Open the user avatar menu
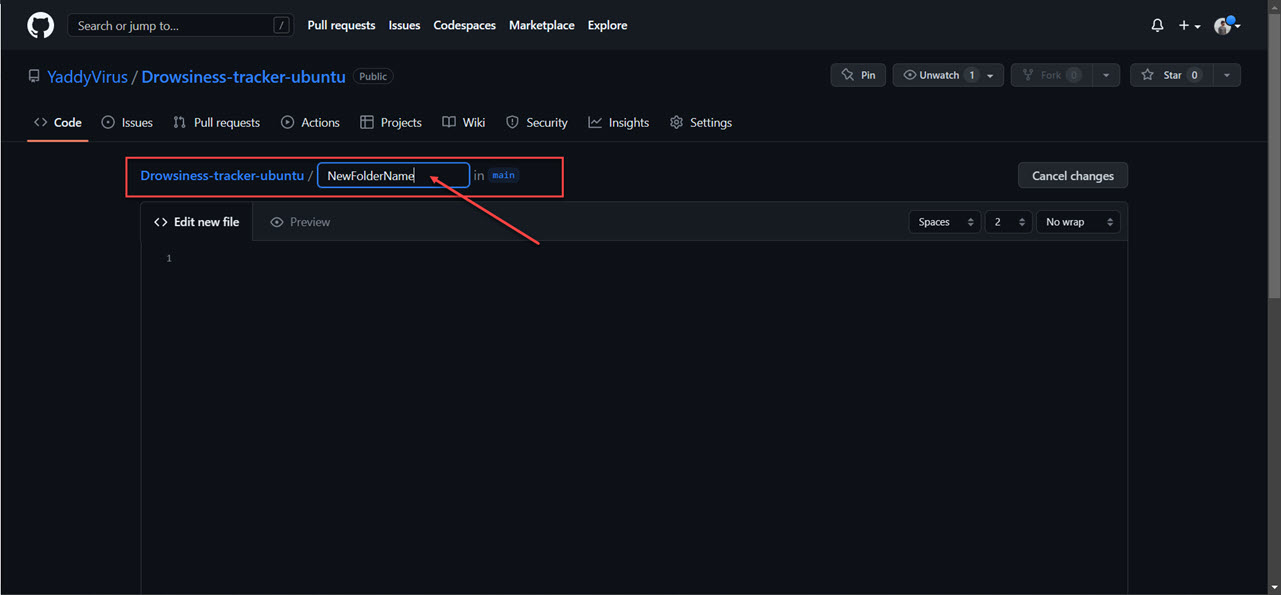This screenshot has width=1281, height=595. point(1227,26)
